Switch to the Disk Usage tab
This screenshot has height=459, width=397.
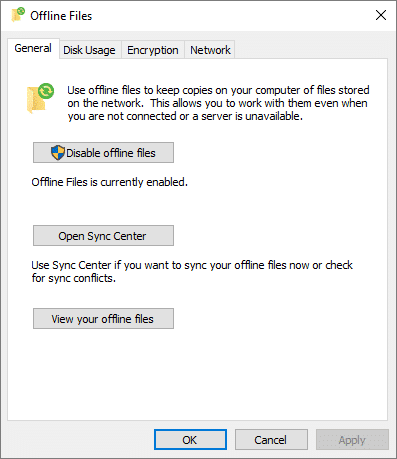click(89, 50)
